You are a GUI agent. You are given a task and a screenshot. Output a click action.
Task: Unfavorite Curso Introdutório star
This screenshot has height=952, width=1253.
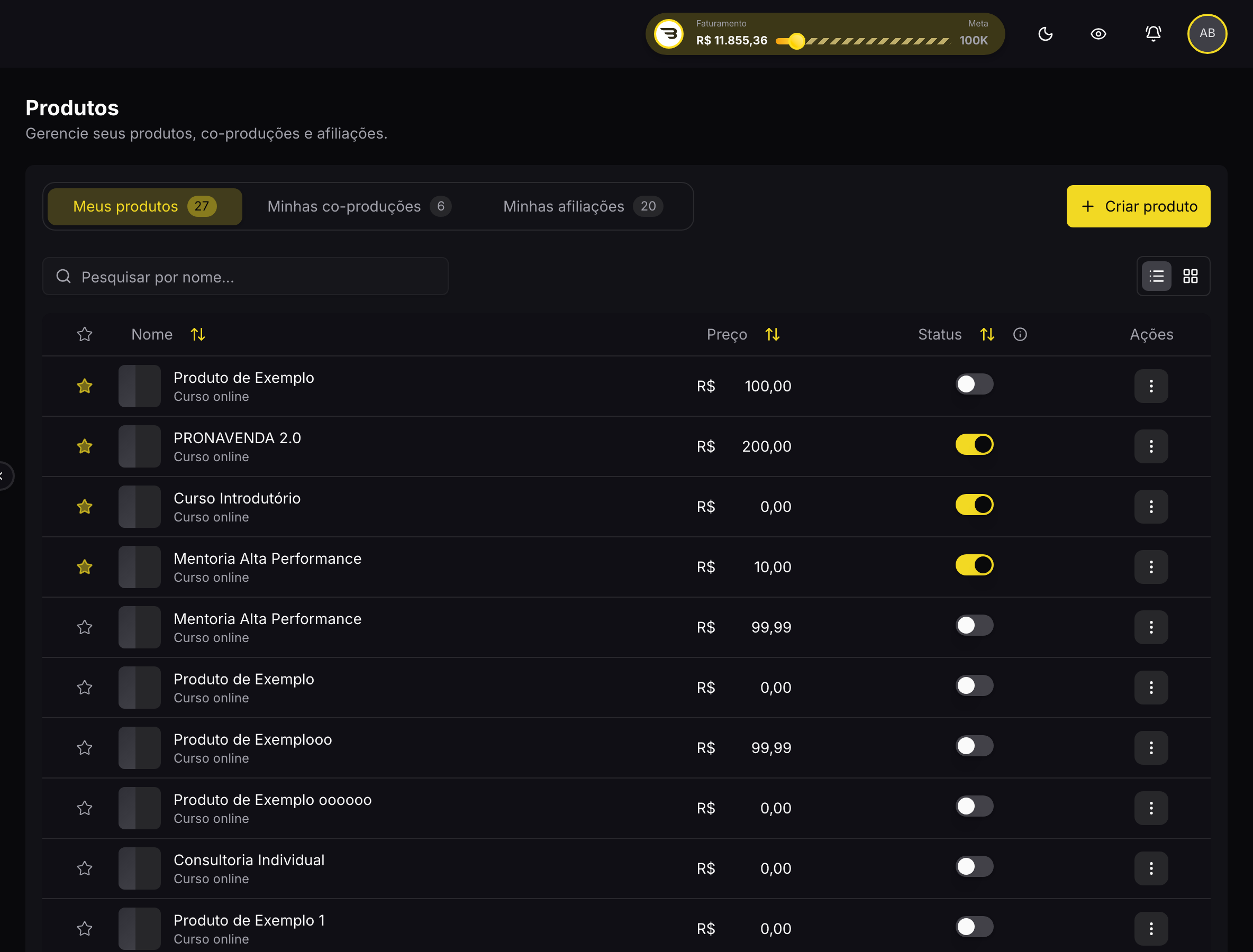pyautogui.click(x=85, y=507)
